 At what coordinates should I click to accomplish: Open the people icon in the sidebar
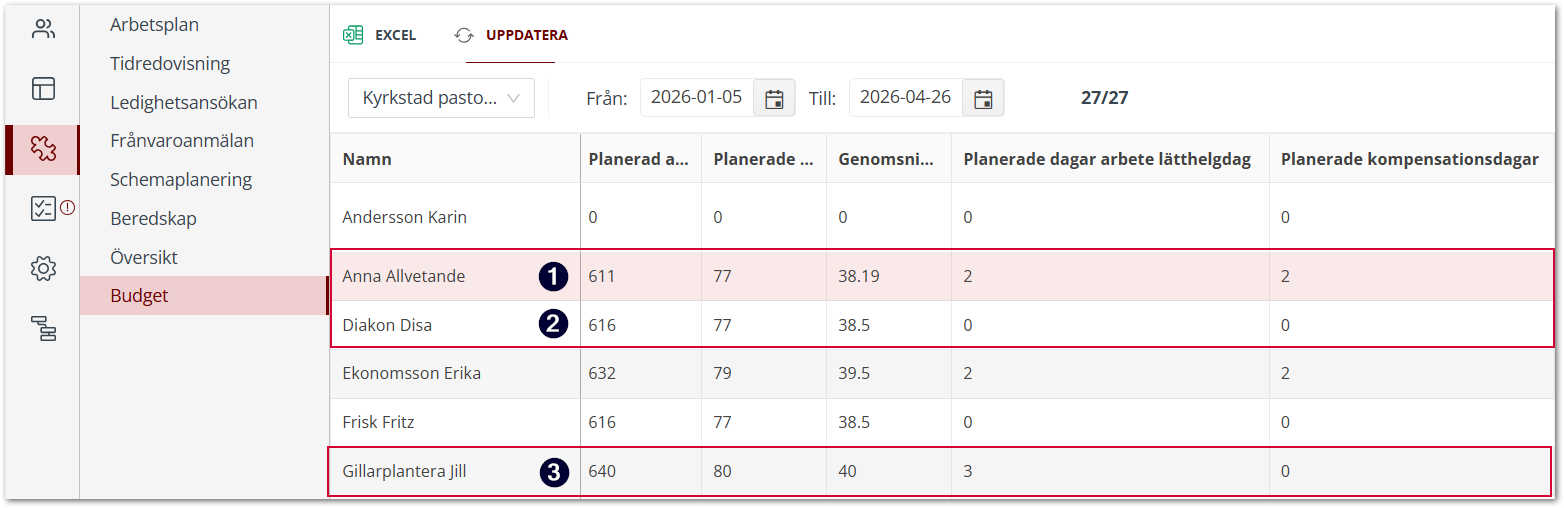point(43,29)
